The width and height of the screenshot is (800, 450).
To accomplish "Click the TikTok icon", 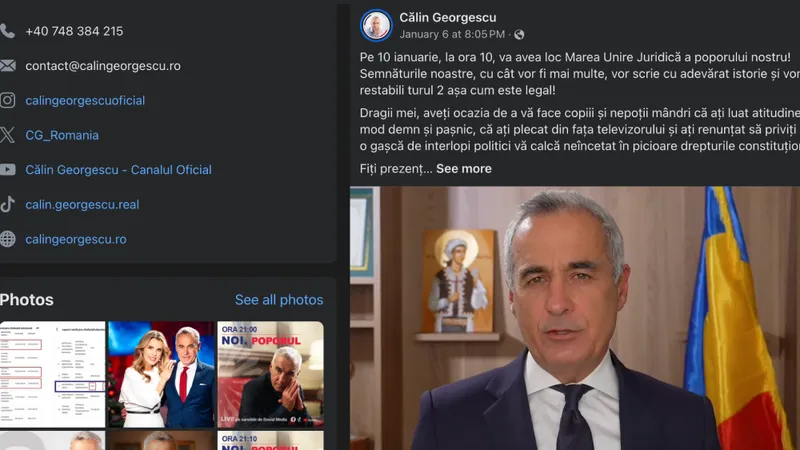I will 7,205.
